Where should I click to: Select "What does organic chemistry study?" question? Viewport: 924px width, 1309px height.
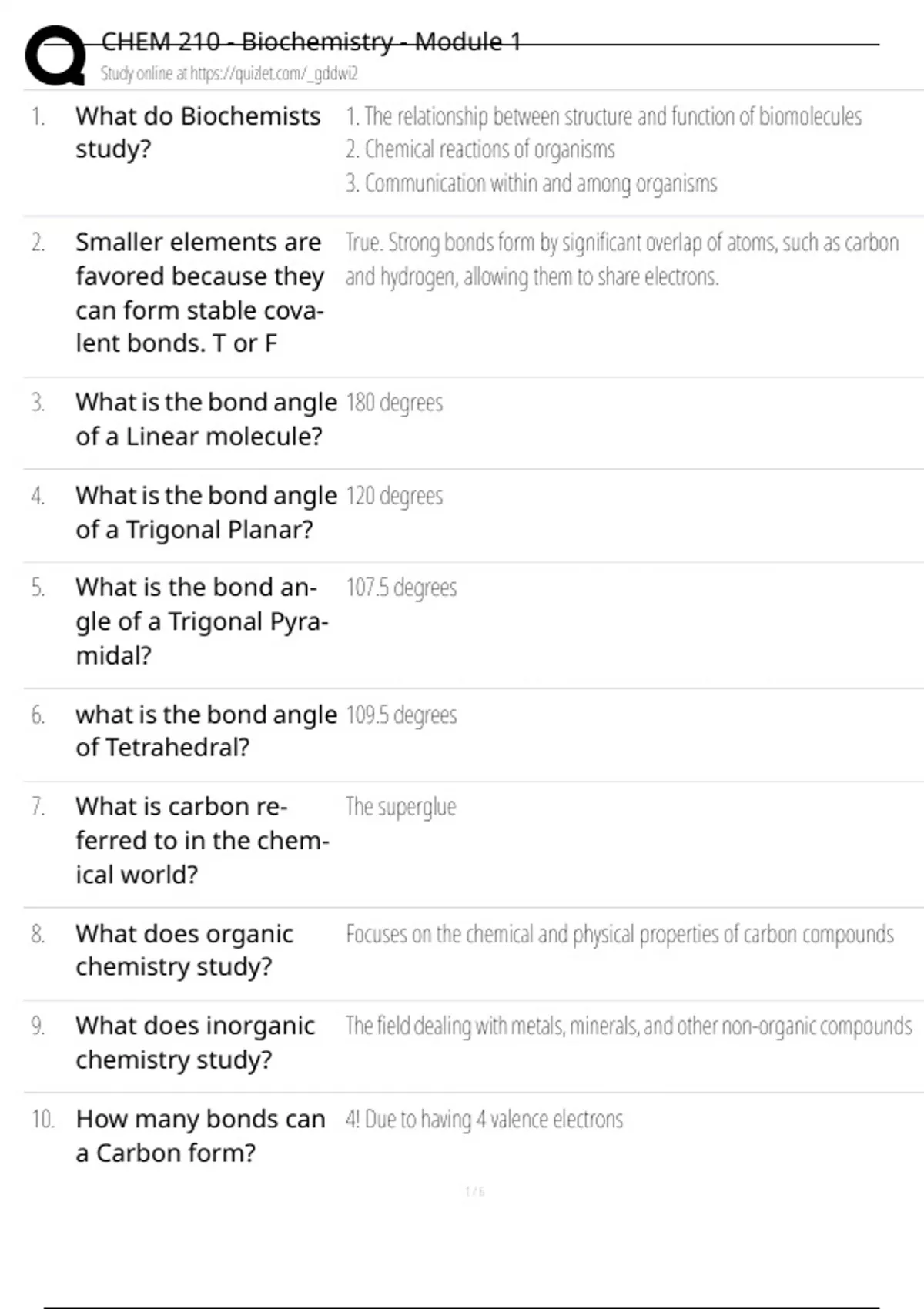[184, 949]
